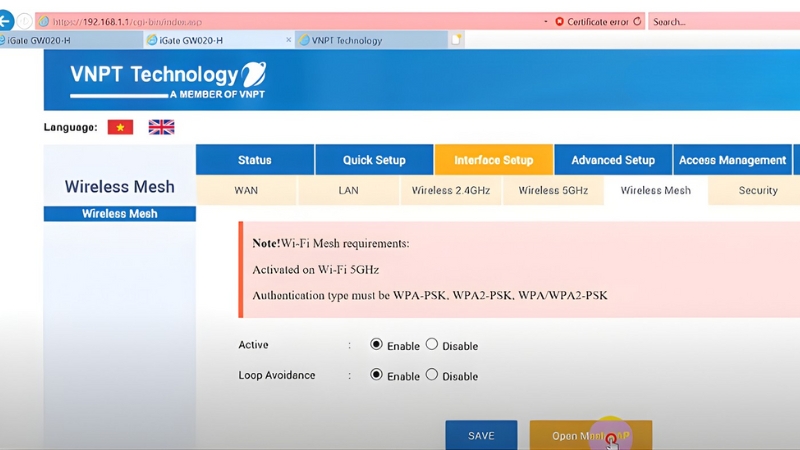
Task: Click the SAVE button
Action: click(x=481, y=435)
